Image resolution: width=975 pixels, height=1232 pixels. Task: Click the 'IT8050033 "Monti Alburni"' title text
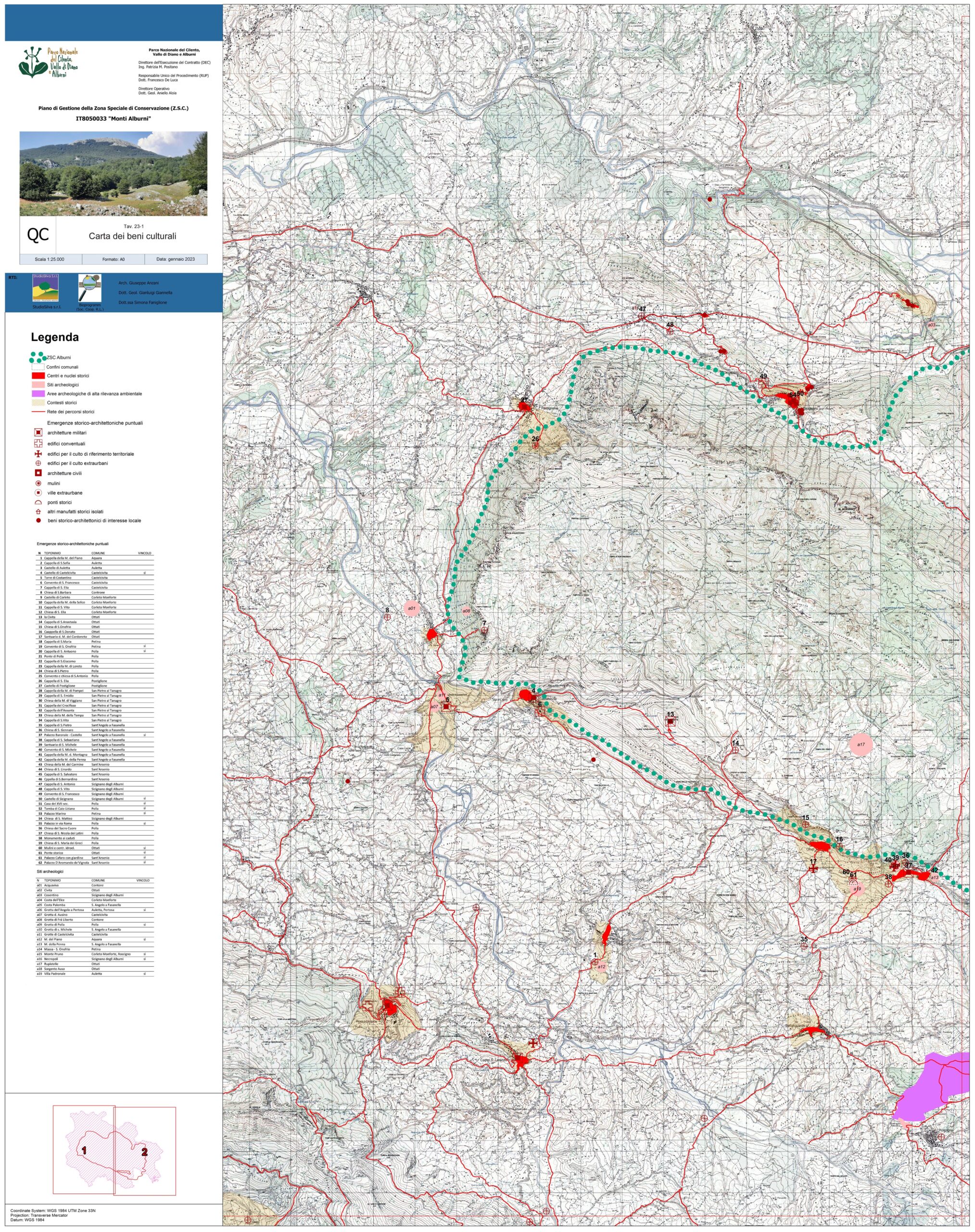(114, 118)
